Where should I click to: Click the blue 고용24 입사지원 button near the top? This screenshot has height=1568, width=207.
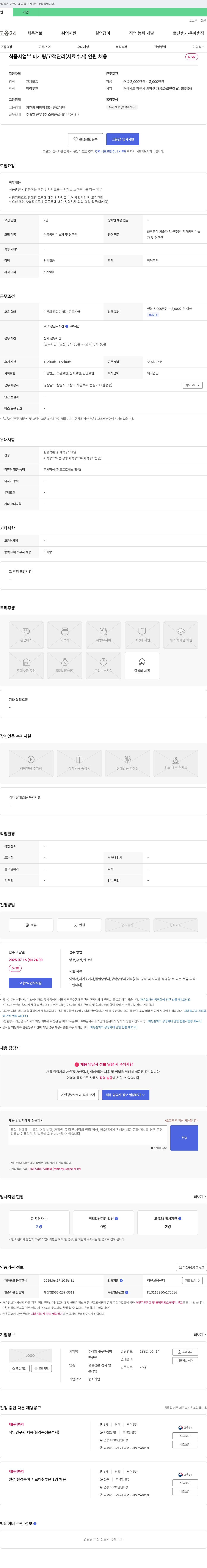123,139
